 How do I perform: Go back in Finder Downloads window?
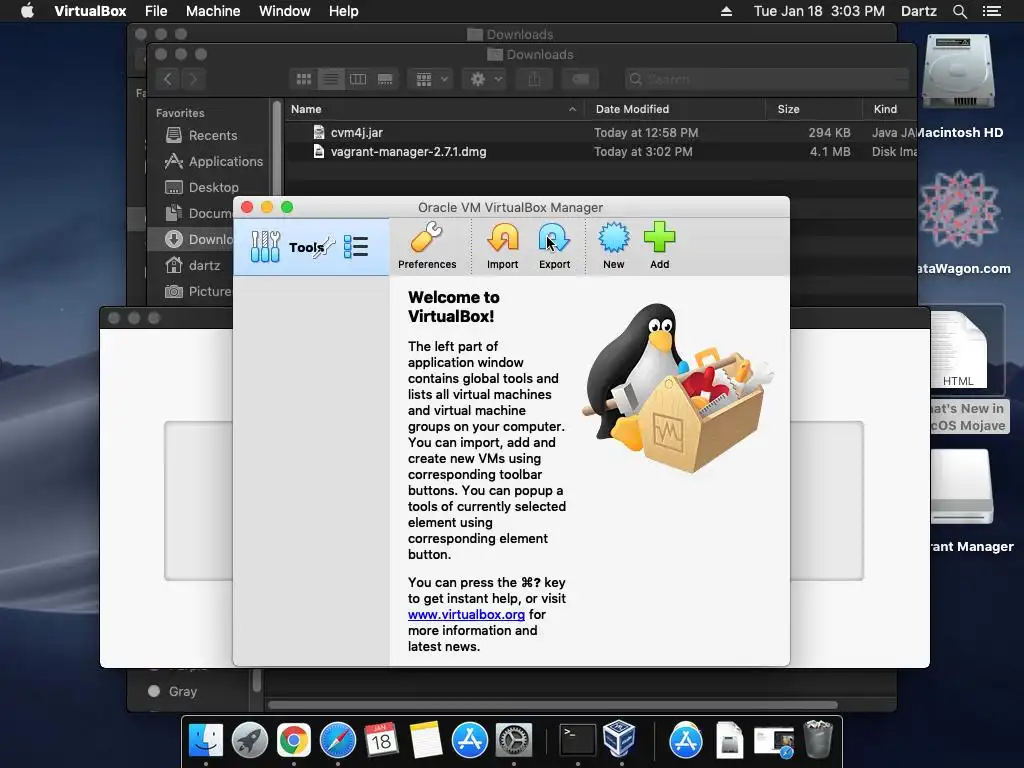(x=168, y=79)
